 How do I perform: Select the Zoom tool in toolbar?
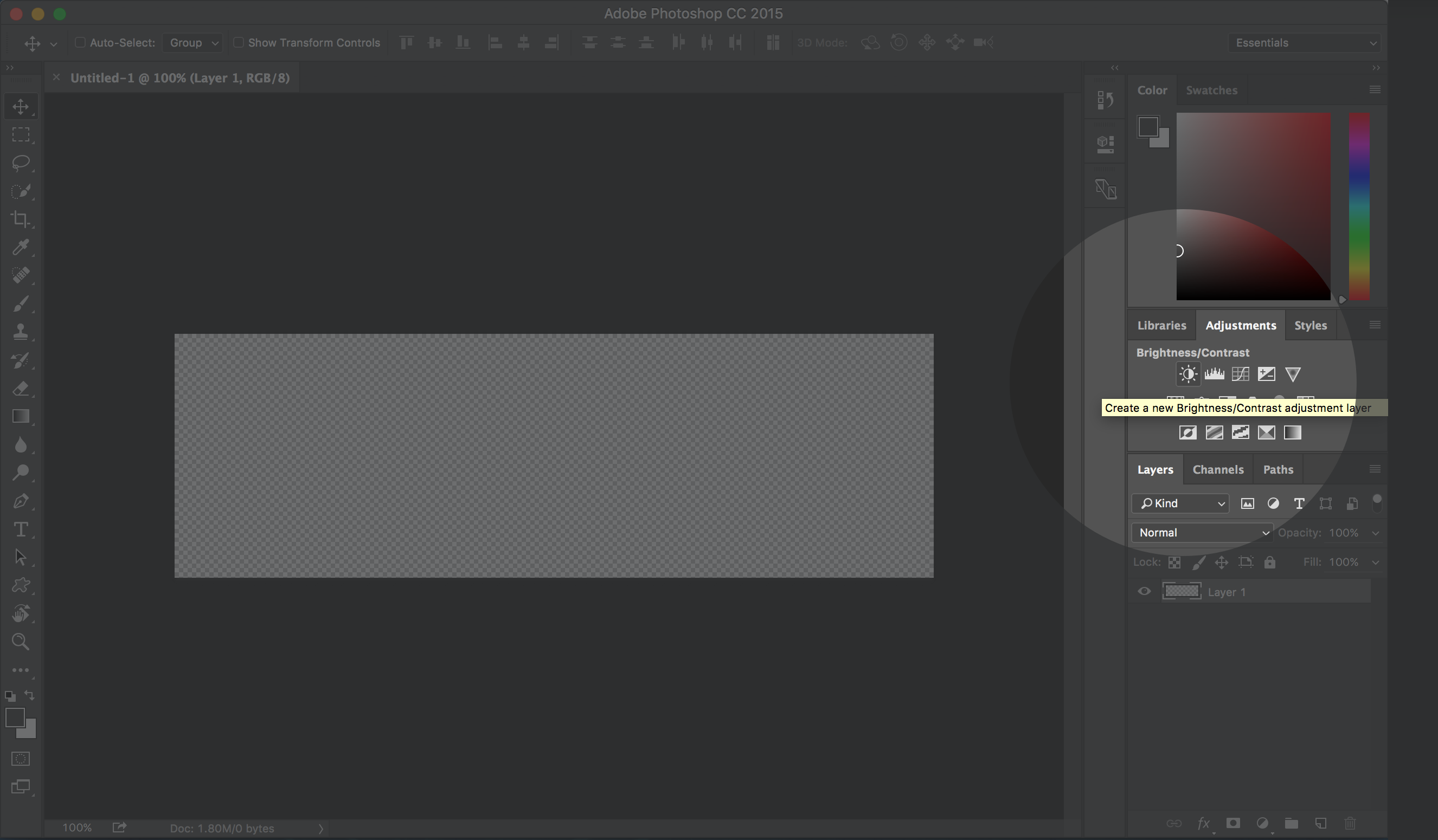point(21,642)
